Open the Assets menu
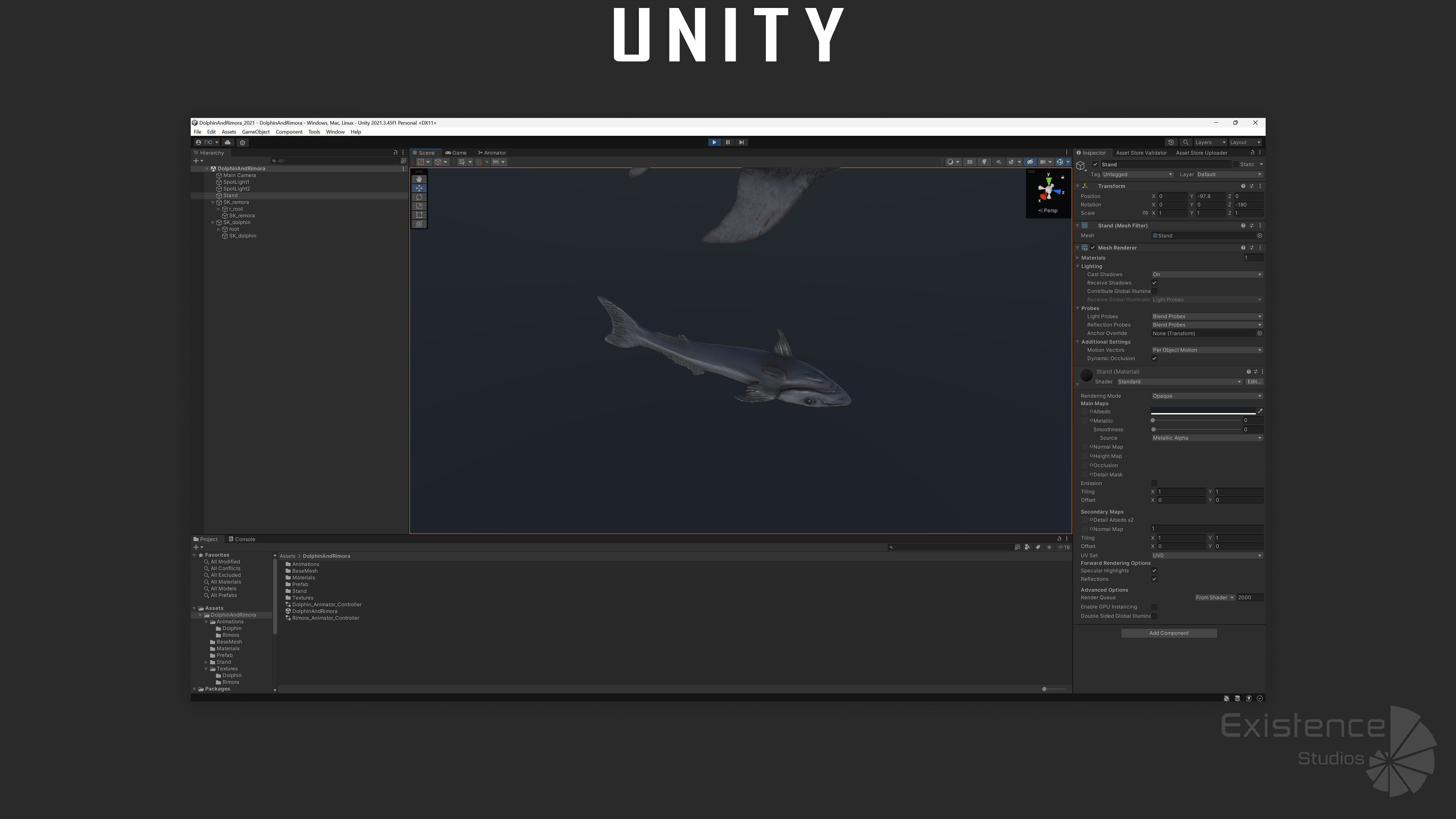This screenshot has width=1456, height=819. pos(228,132)
